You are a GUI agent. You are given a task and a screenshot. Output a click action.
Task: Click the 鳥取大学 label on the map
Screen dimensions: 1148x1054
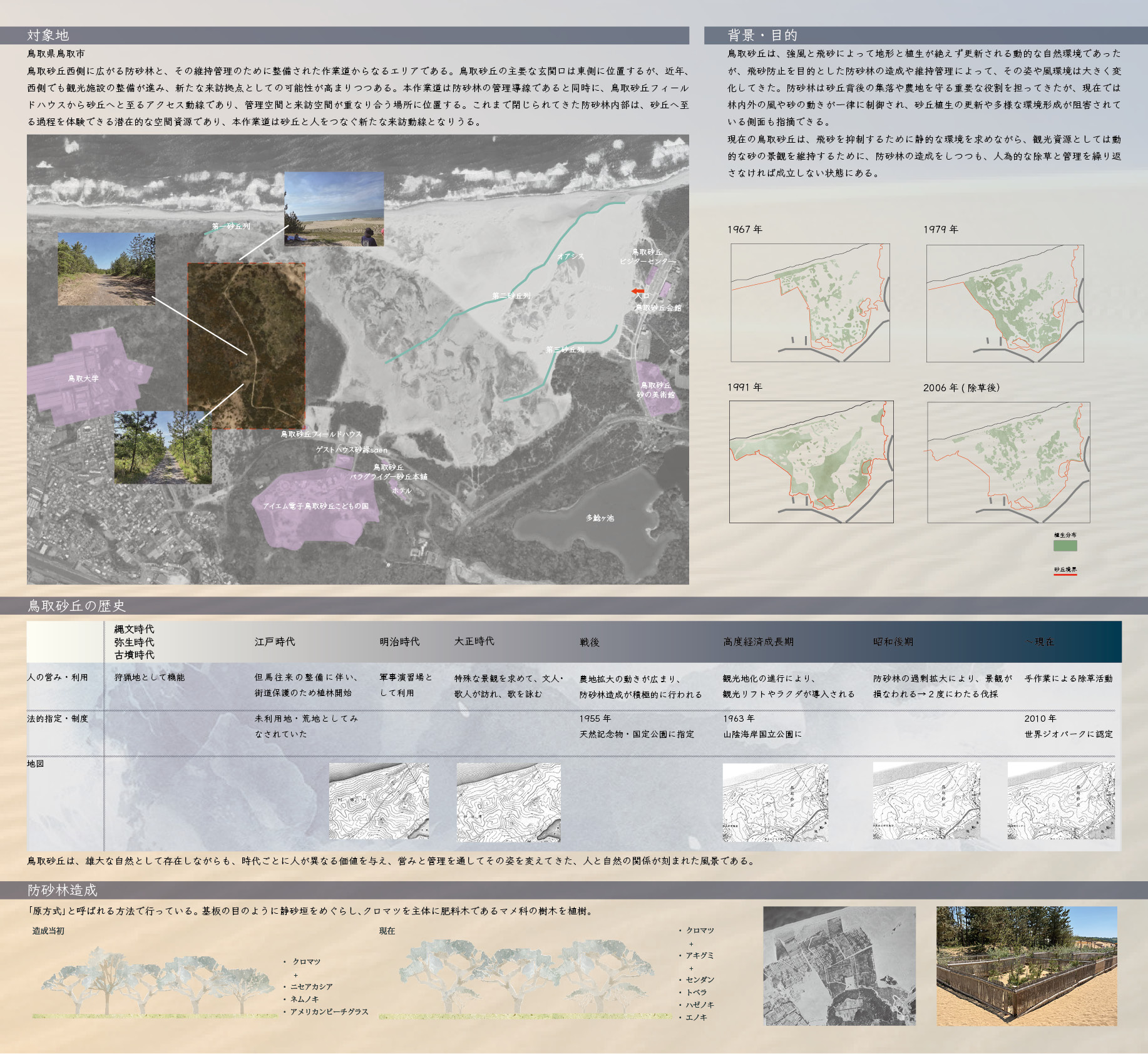click(83, 379)
